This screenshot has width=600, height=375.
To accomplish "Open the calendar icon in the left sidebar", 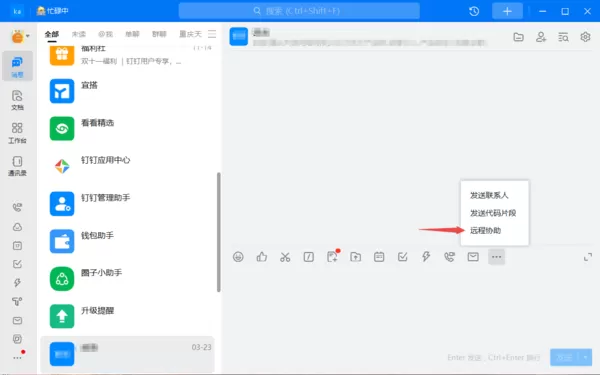I will [17, 245].
